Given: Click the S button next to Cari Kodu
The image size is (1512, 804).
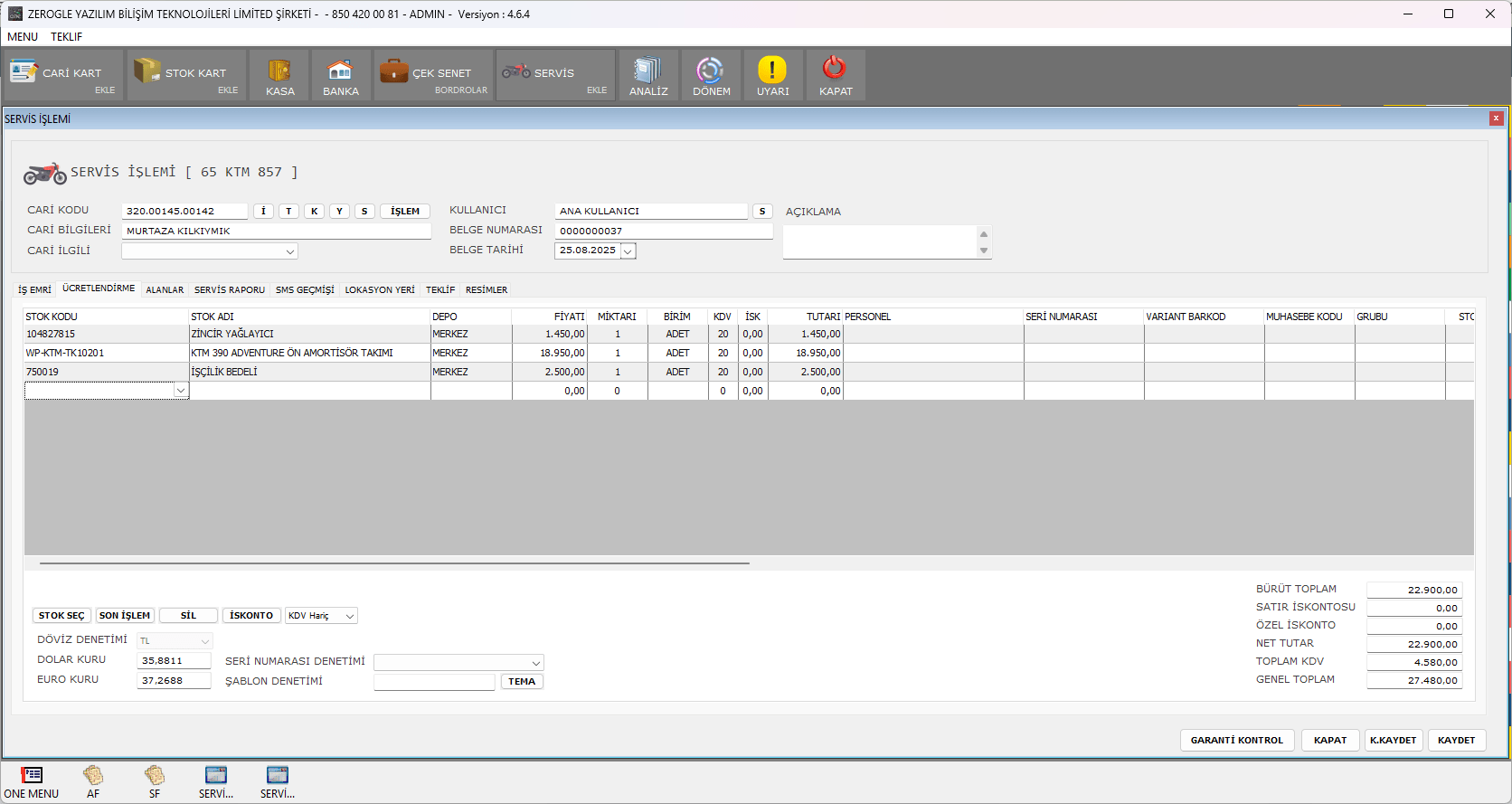Looking at the screenshot, I should click(x=364, y=212).
